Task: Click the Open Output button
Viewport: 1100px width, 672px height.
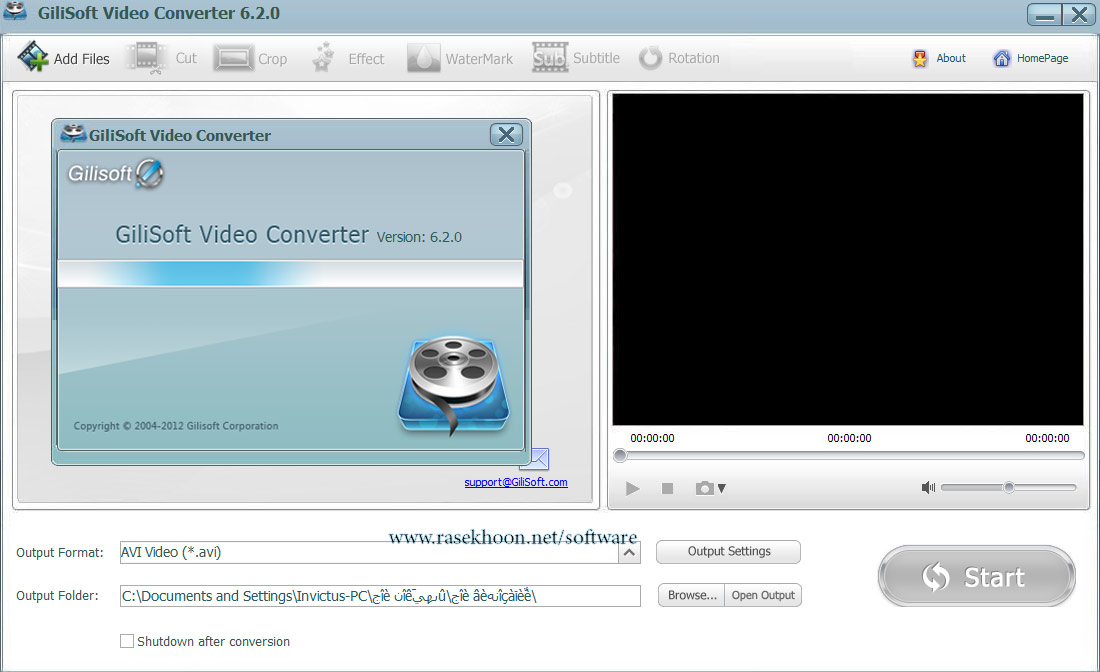Action: (x=763, y=595)
